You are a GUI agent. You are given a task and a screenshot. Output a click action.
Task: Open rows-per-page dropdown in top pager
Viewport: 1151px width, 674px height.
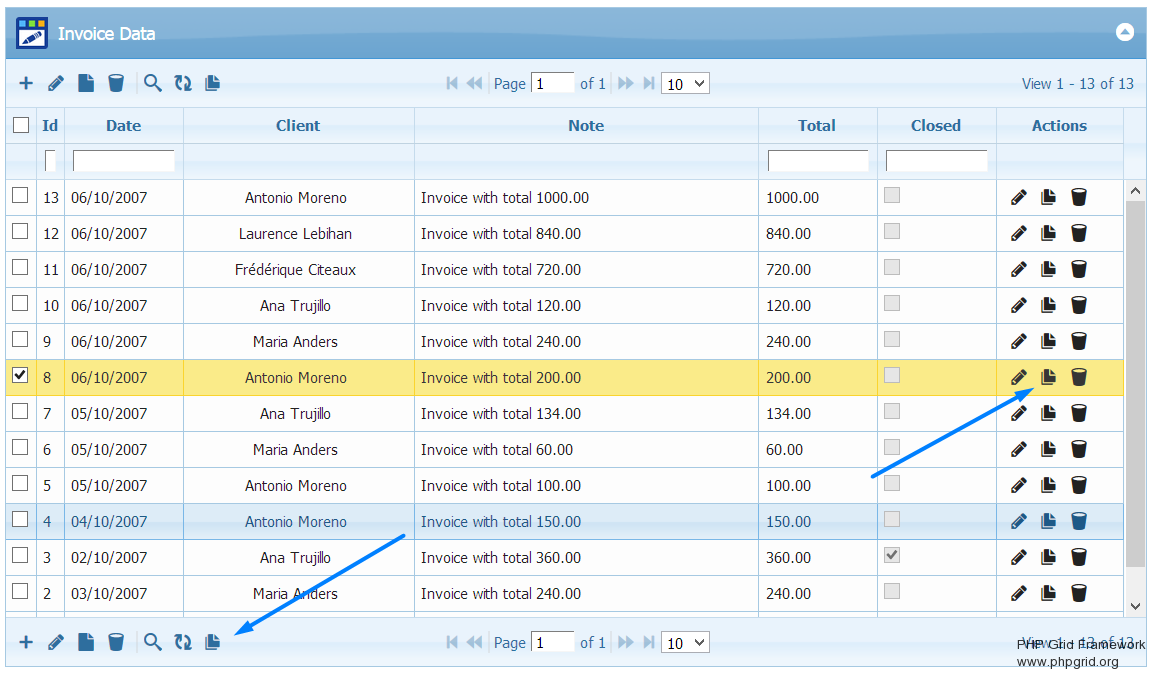[685, 84]
